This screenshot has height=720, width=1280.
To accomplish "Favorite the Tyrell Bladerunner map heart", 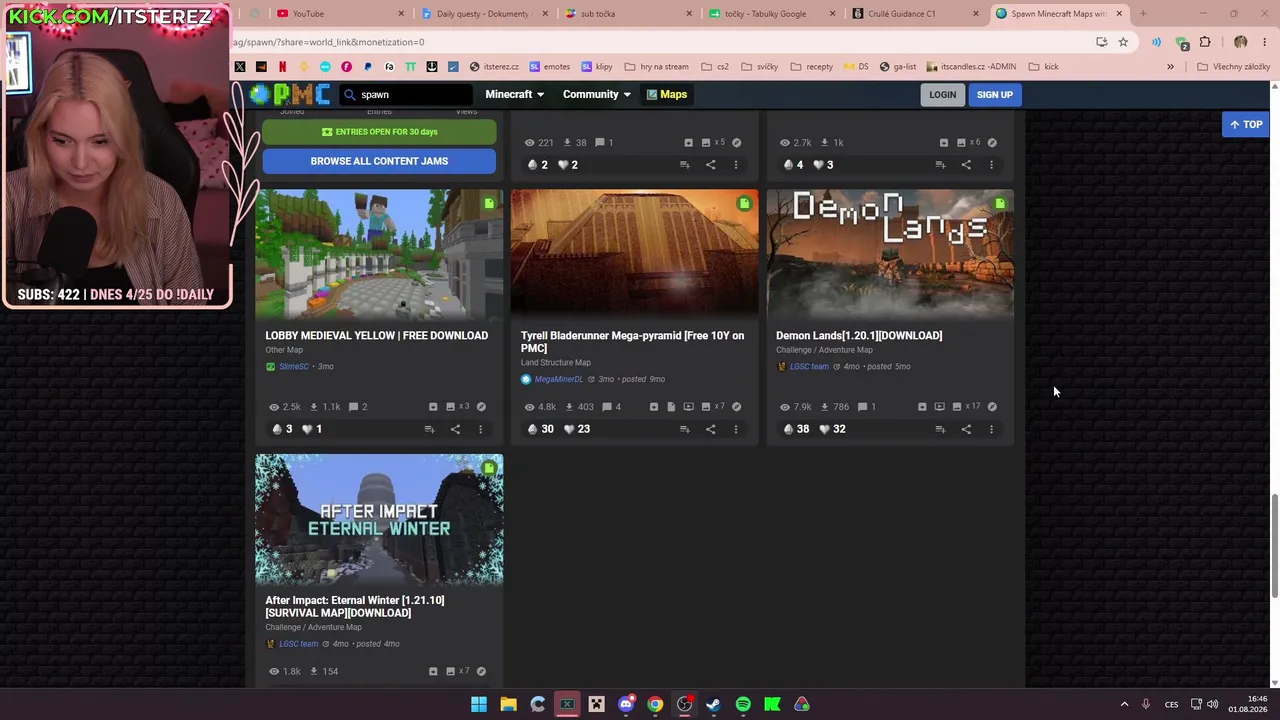I will click(569, 429).
